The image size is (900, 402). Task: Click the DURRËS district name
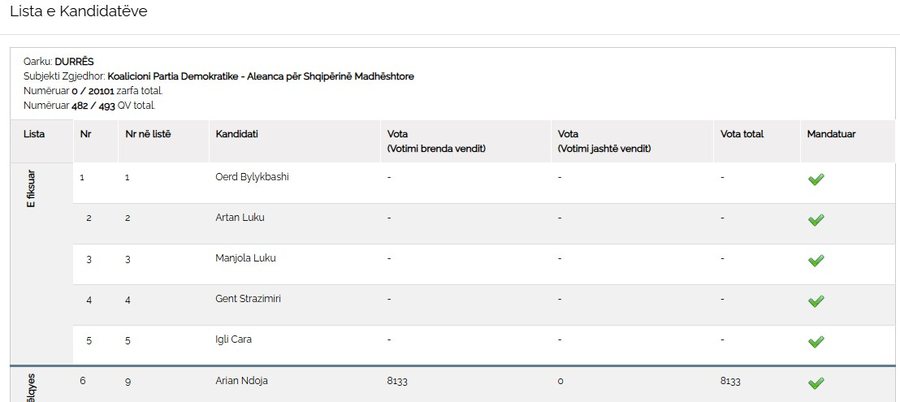pyautogui.click(x=74, y=61)
